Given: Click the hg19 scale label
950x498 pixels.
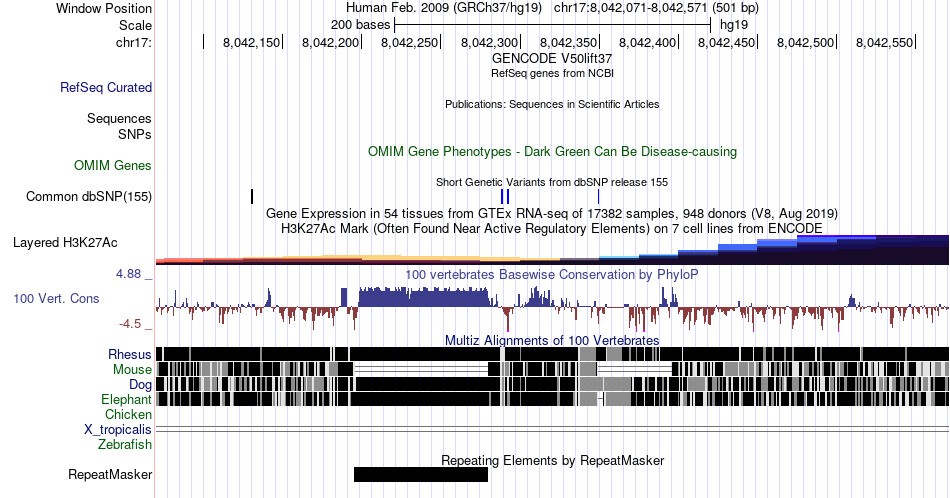Looking at the screenshot, I should pyautogui.click(x=734, y=25).
